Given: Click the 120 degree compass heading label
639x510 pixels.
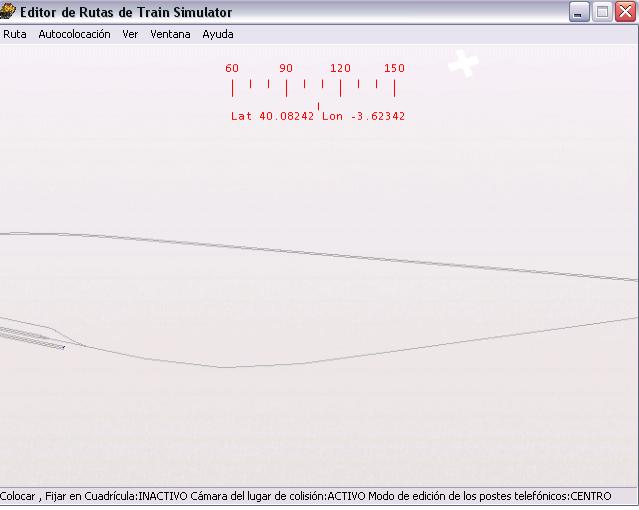Looking at the screenshot, I should tap(340, 68).
